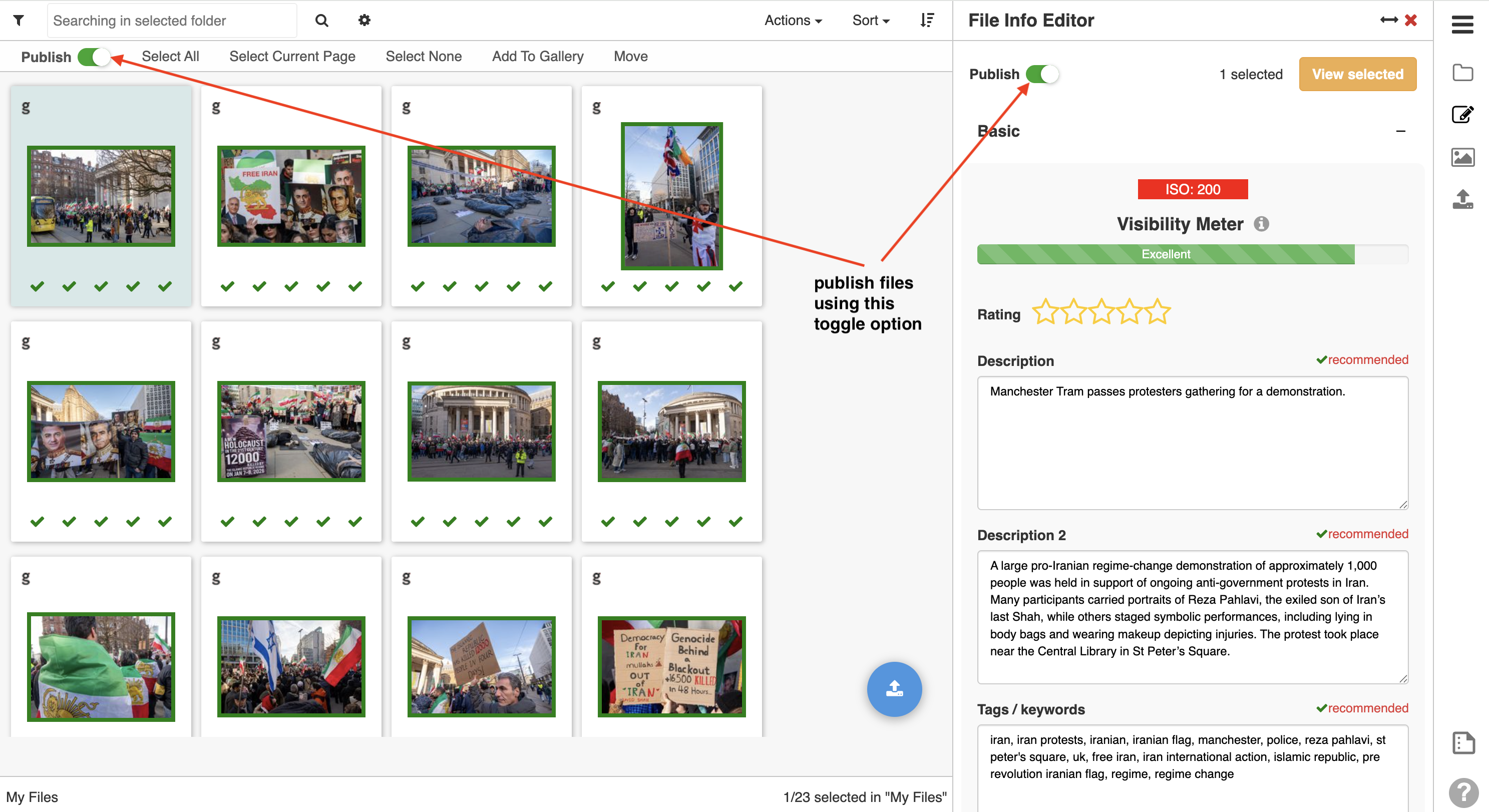Viewport: 1489px width, 812px height.
Task: Set rating to one star
Action: [1045, 311]
